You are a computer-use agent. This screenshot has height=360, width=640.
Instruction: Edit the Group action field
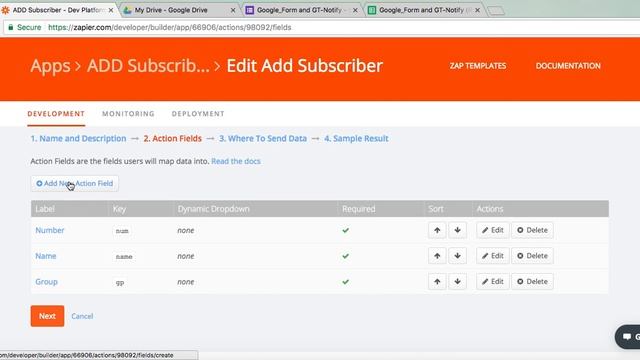[493, 282]
